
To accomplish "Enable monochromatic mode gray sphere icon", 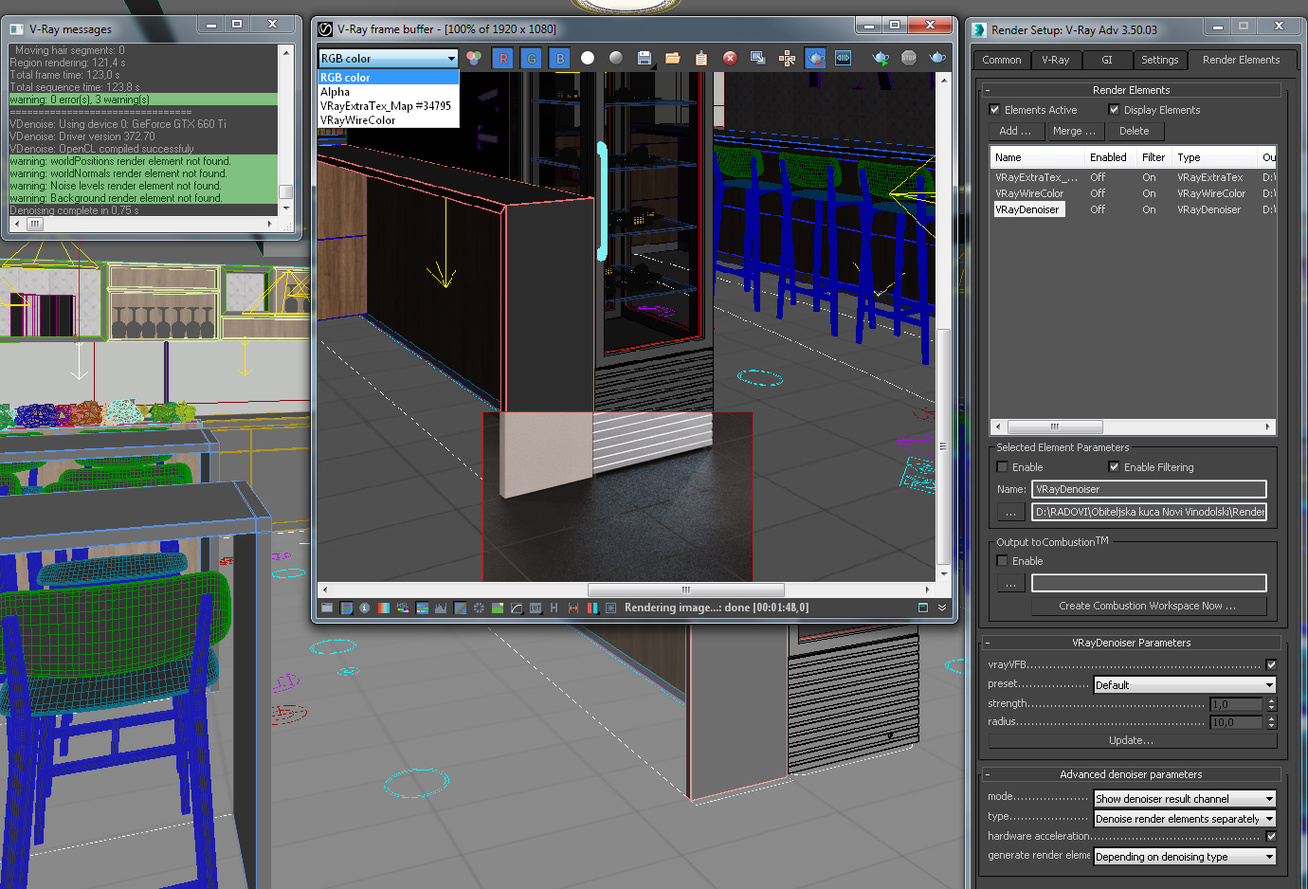I will coord(616,58).
